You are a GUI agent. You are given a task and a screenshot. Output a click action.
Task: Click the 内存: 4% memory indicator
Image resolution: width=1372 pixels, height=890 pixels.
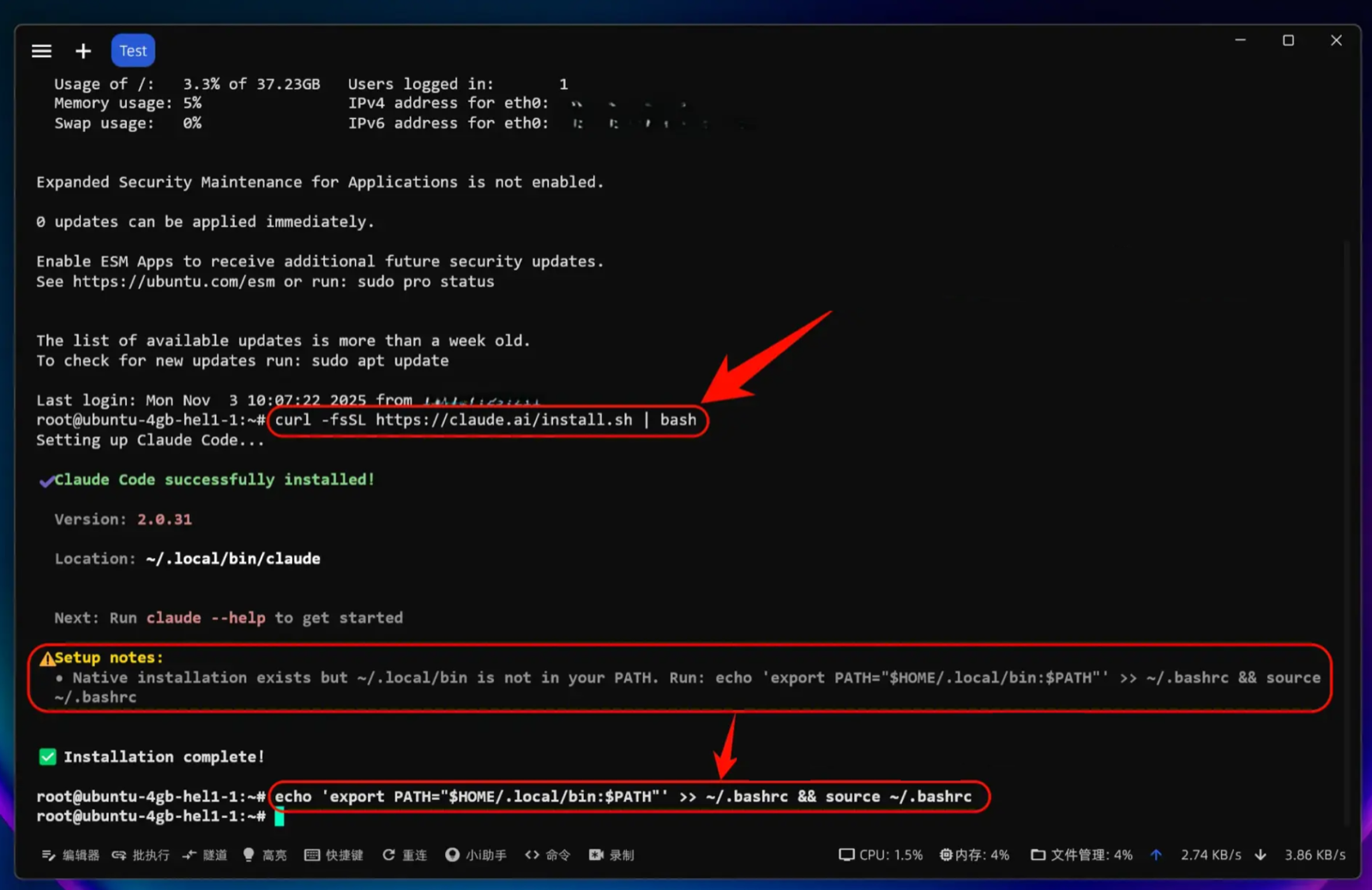(974, 855)
